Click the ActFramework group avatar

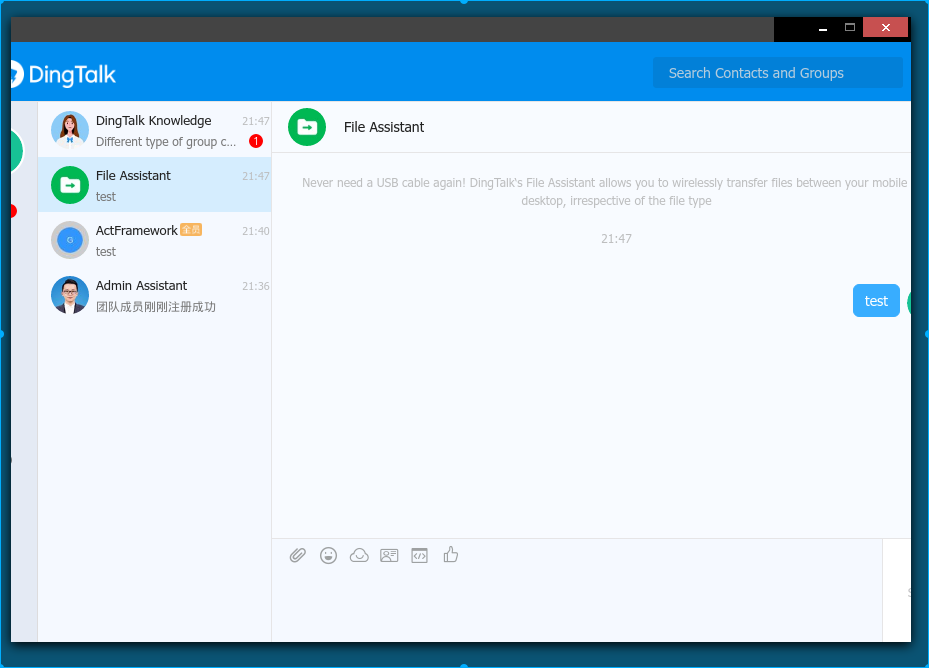click(70, 240)
